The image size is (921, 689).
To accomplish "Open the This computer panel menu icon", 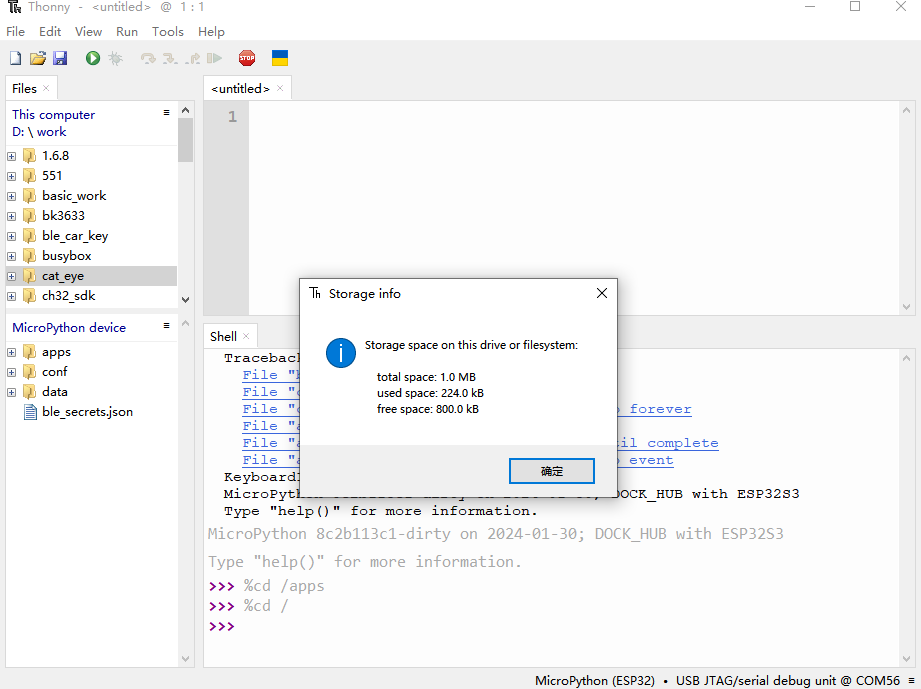I will tap(167, 113).
